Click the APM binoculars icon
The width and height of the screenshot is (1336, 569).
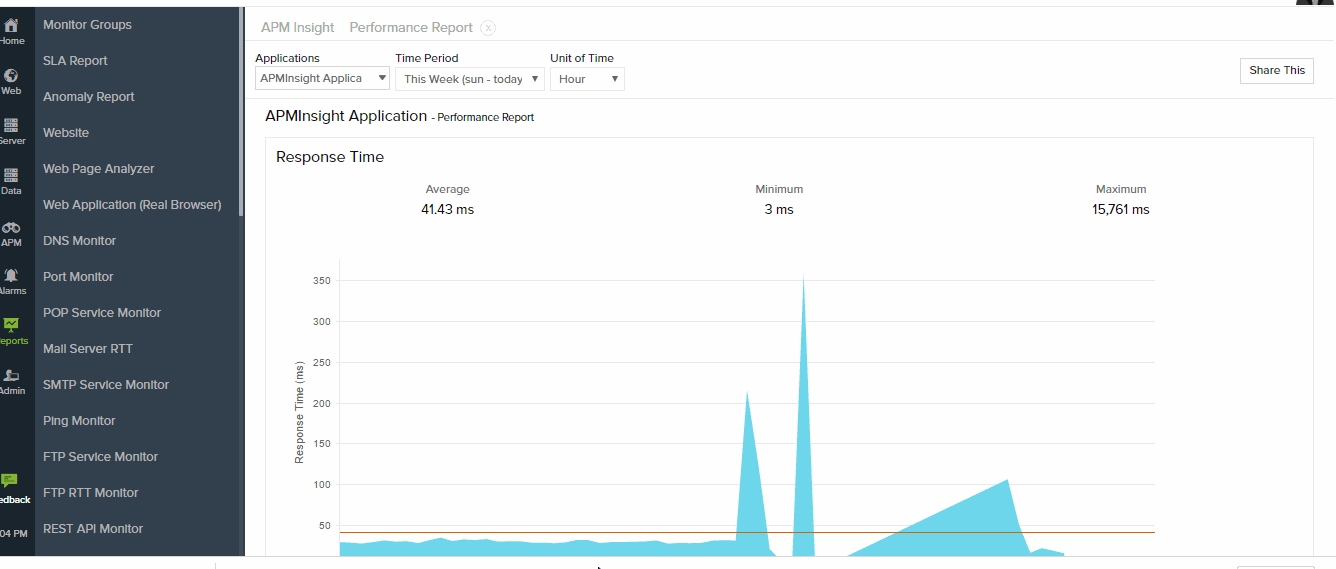11,228
